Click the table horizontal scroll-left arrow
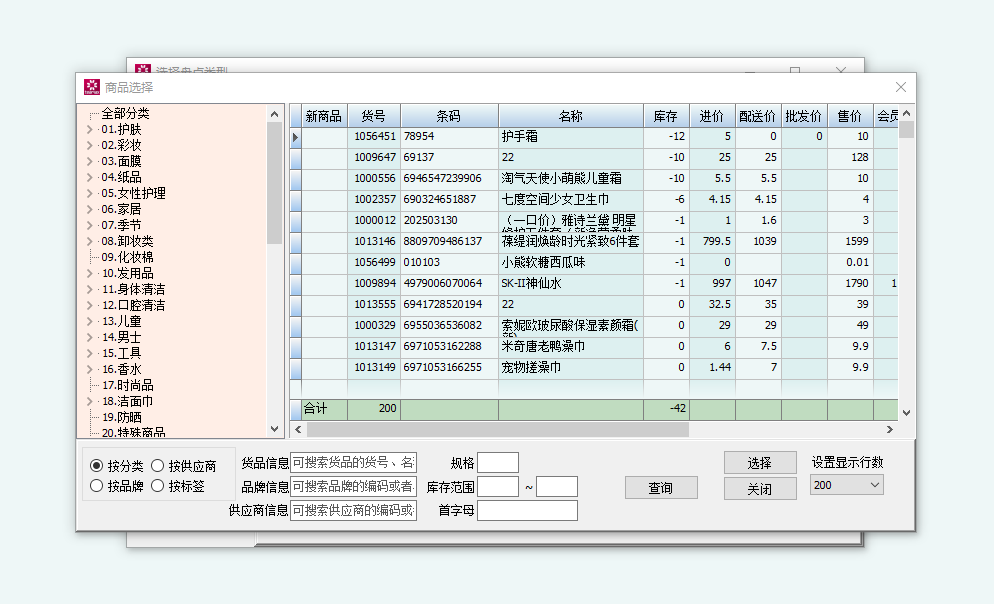This screenshot has height=604, width=994. [299, 430]
